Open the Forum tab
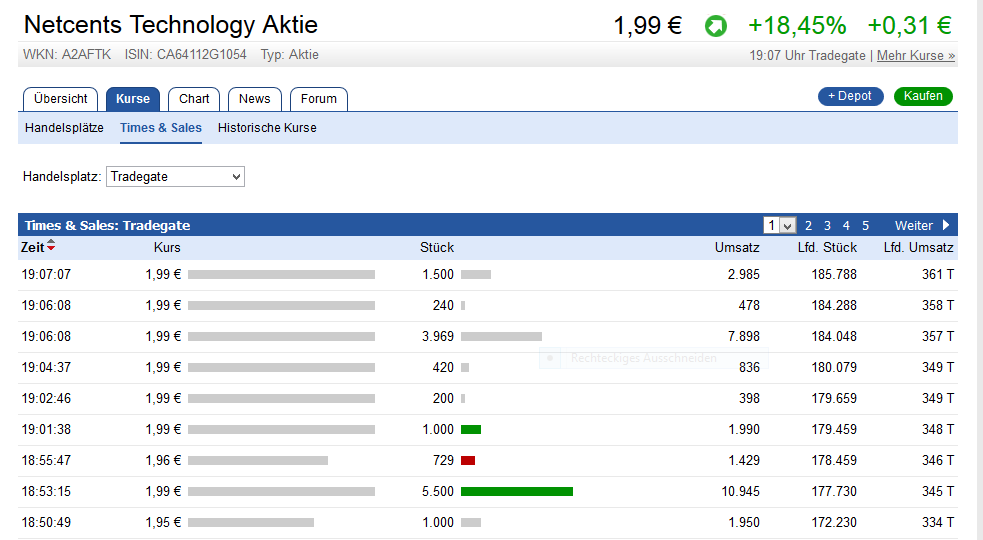The height and width of the screenshot is (540, 983). tap(319, 98)
